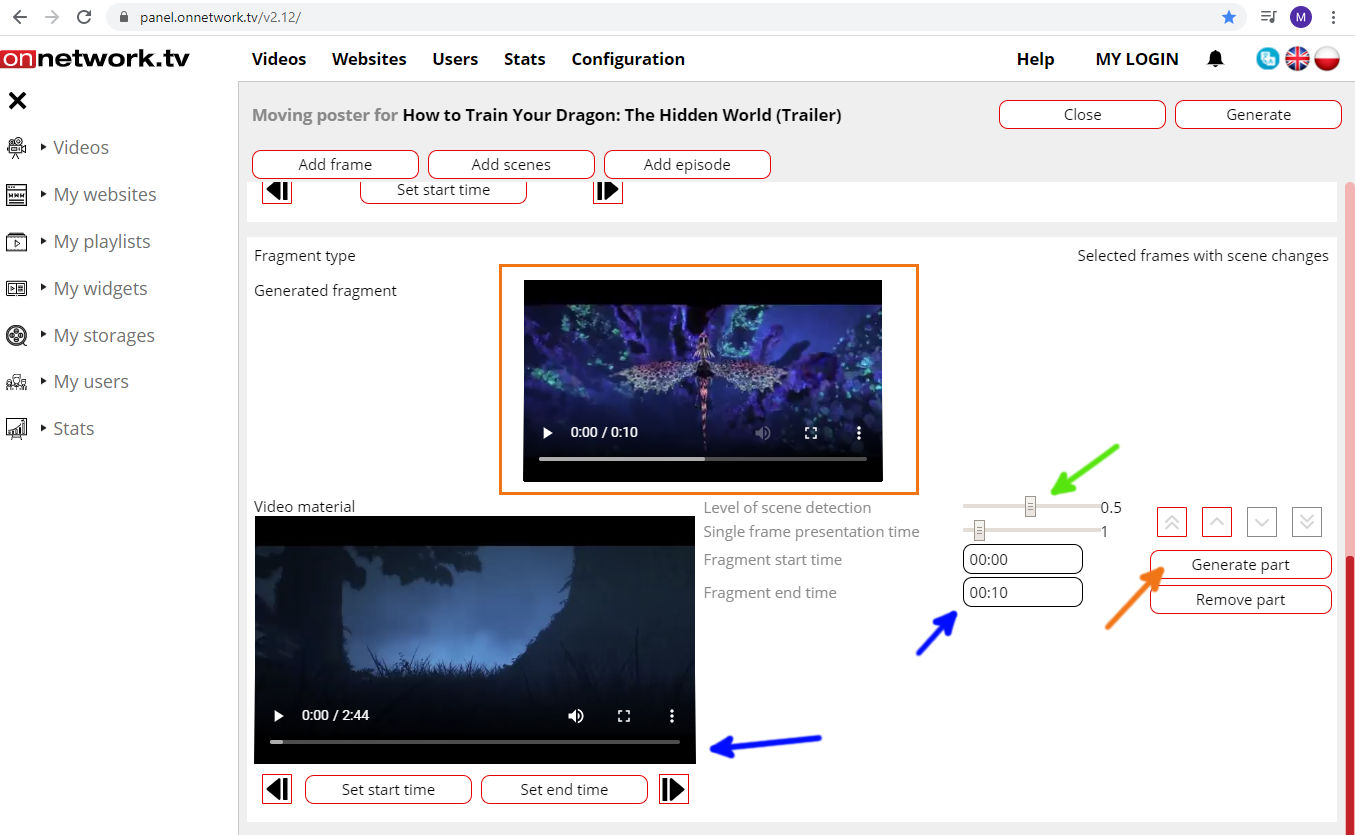Toggle fullscreen on the Video material player

coord(624,716)
